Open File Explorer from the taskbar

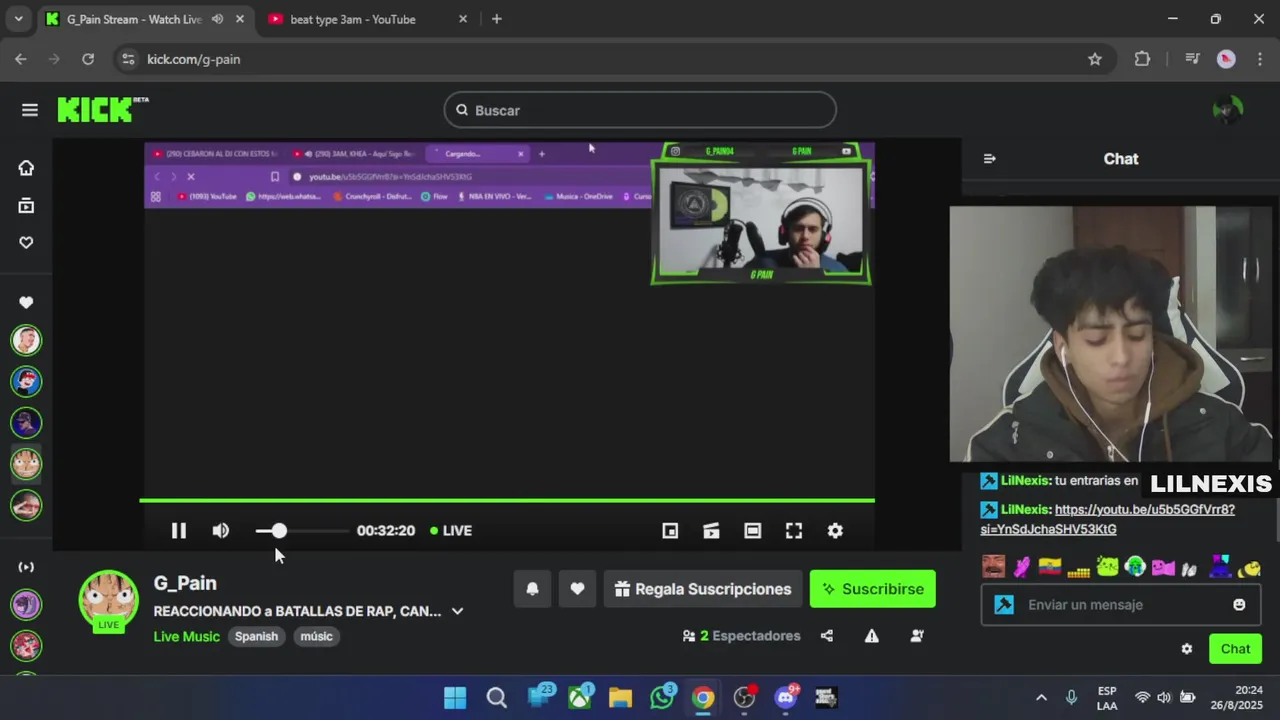(x=620, y=697)
